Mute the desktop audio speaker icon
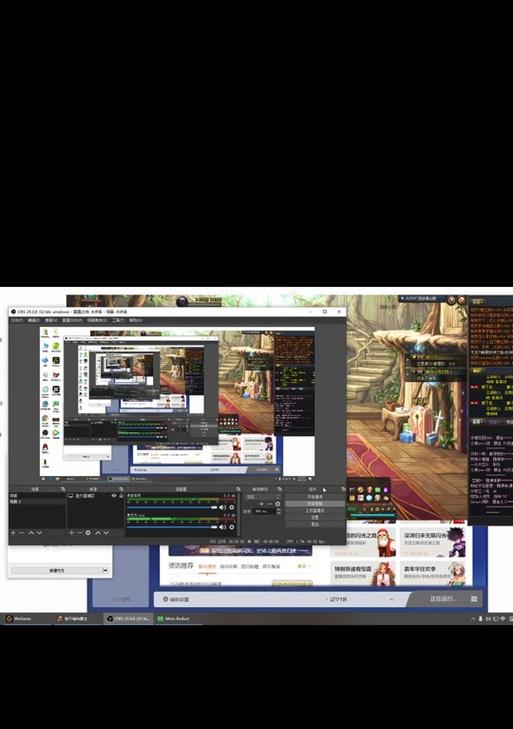The width and height of the screenshot is (513, 729). click(222, 507)
